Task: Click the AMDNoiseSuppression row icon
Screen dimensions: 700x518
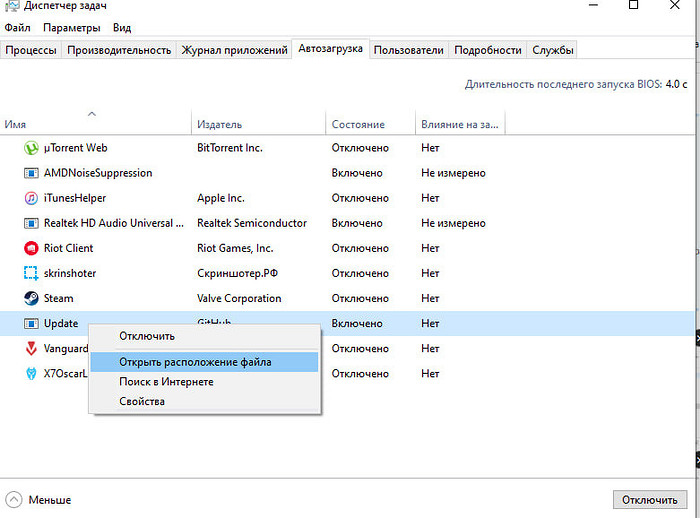Action: 31,173
